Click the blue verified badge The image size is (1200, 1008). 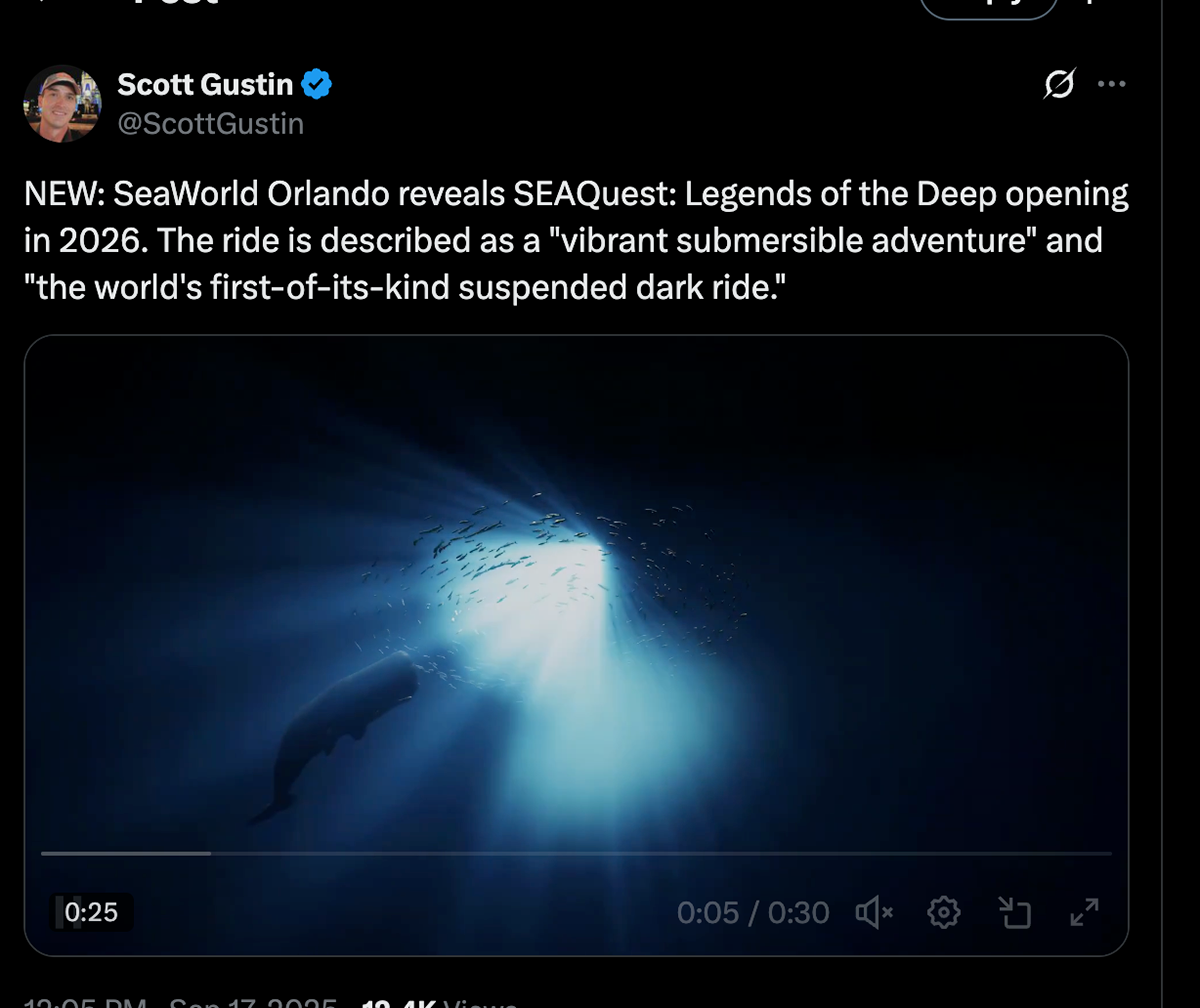(316, 86)
